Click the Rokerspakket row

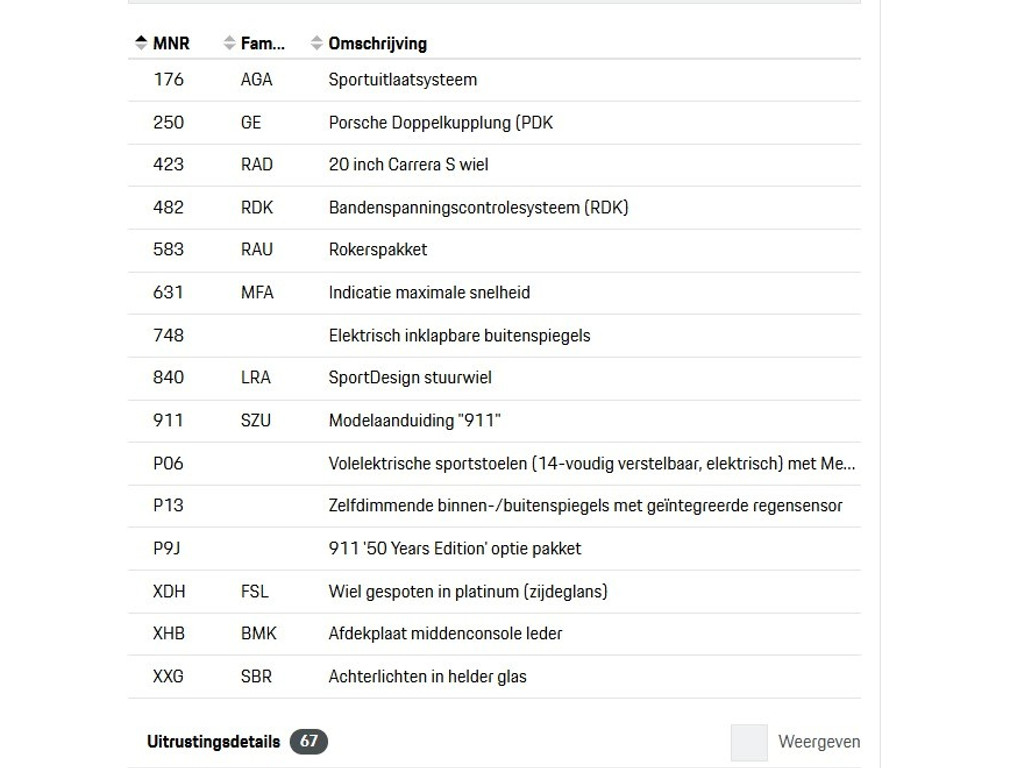tap(378, 250)
